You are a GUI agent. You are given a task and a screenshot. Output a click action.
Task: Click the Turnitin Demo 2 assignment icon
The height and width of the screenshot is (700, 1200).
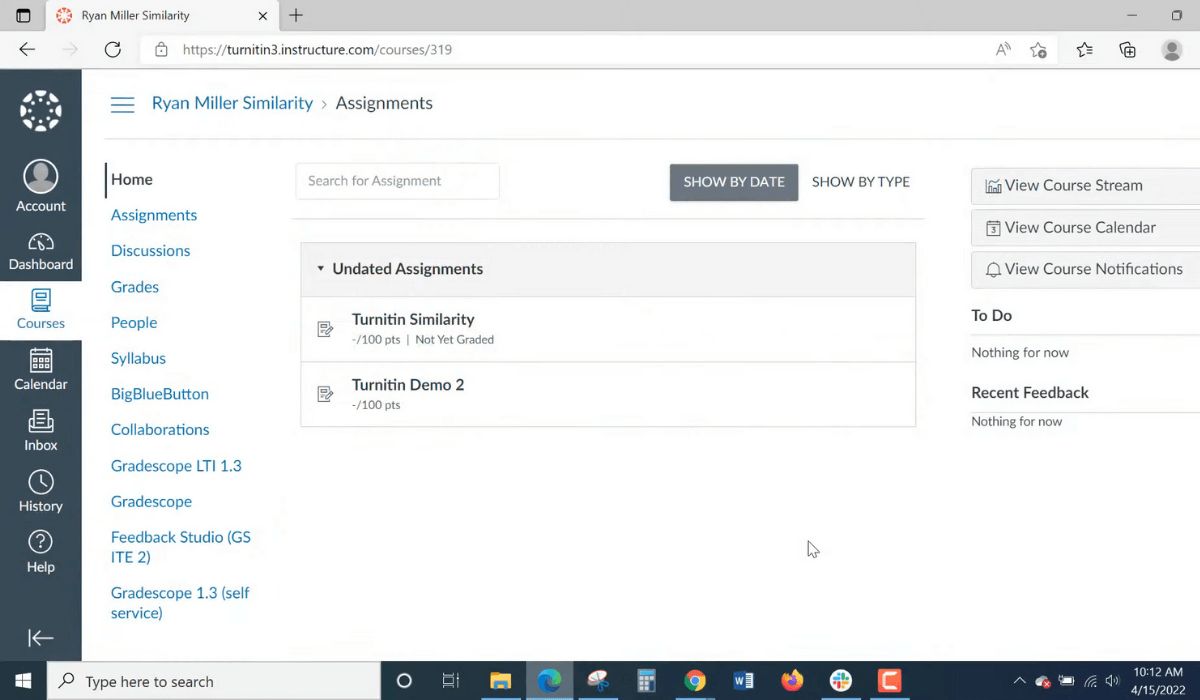pos(325,394)
